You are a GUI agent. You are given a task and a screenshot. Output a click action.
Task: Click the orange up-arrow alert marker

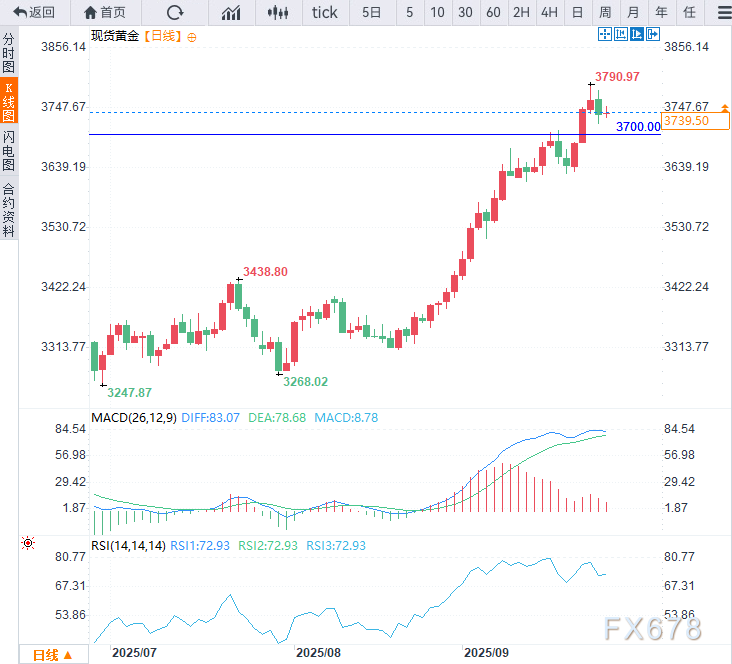click(x=725, y=108)
